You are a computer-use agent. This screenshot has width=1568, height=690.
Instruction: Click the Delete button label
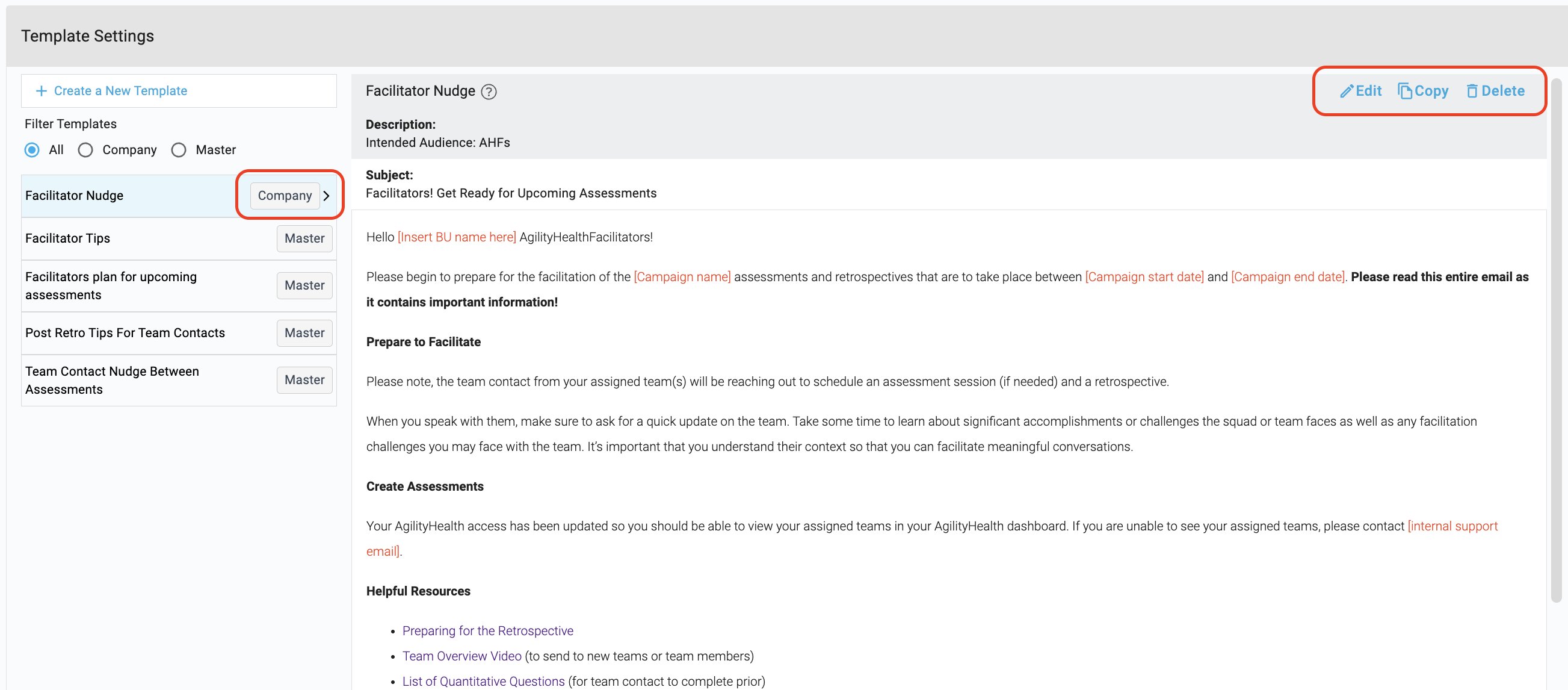pyautogui.click(x=1503, y=91)
